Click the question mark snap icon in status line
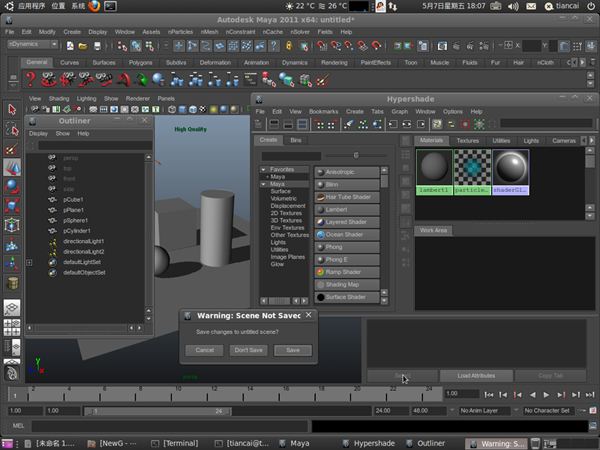 point(274,46)
